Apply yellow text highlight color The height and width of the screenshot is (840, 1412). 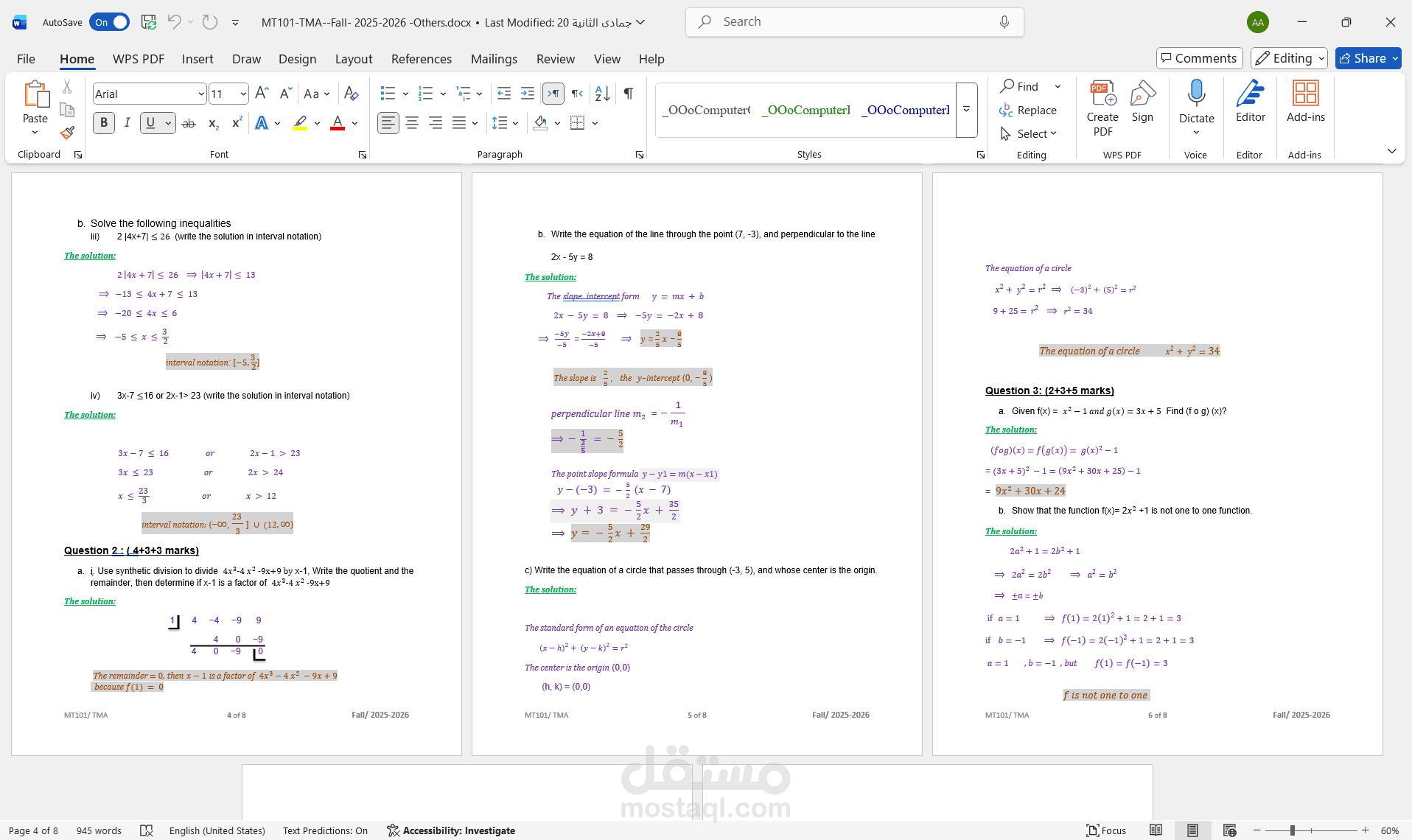click(300, 123)
